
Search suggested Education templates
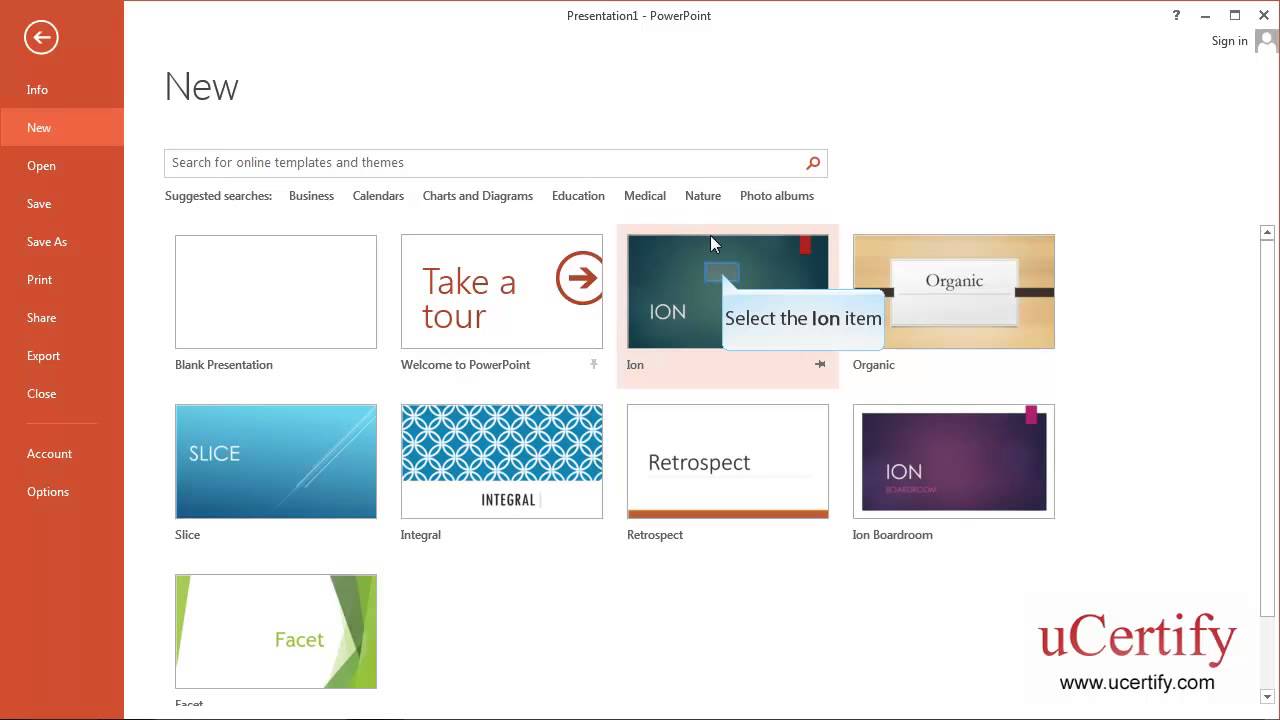pos(578,196)
